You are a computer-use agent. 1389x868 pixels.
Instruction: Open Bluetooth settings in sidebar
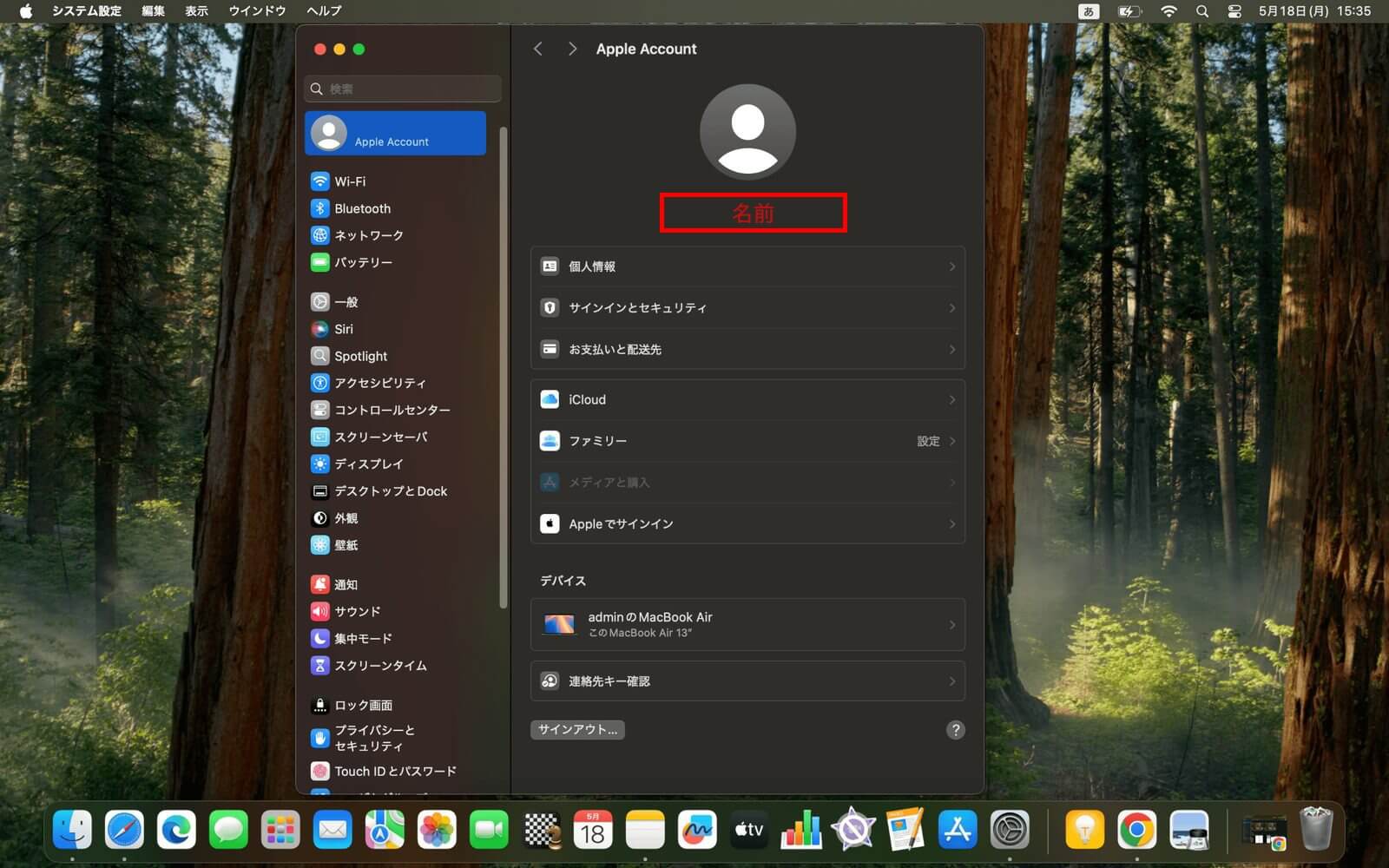point(396,208)
